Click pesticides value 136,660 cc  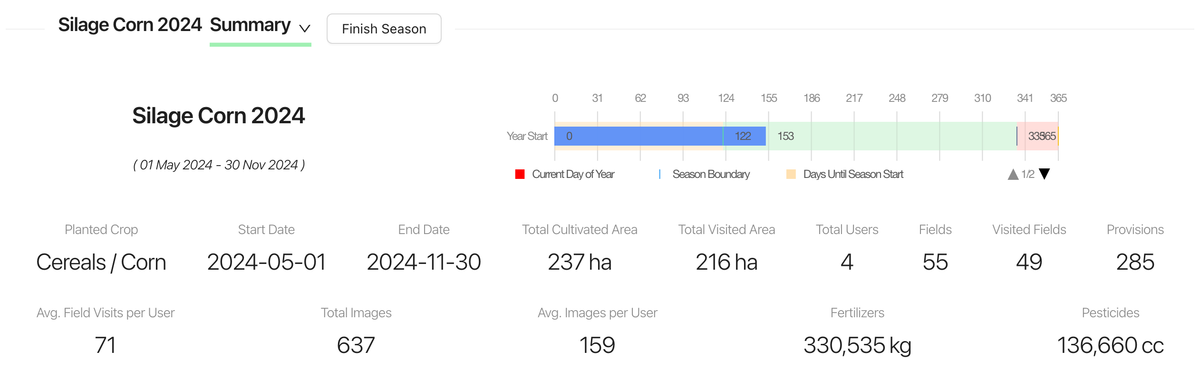pos(1110,346)
